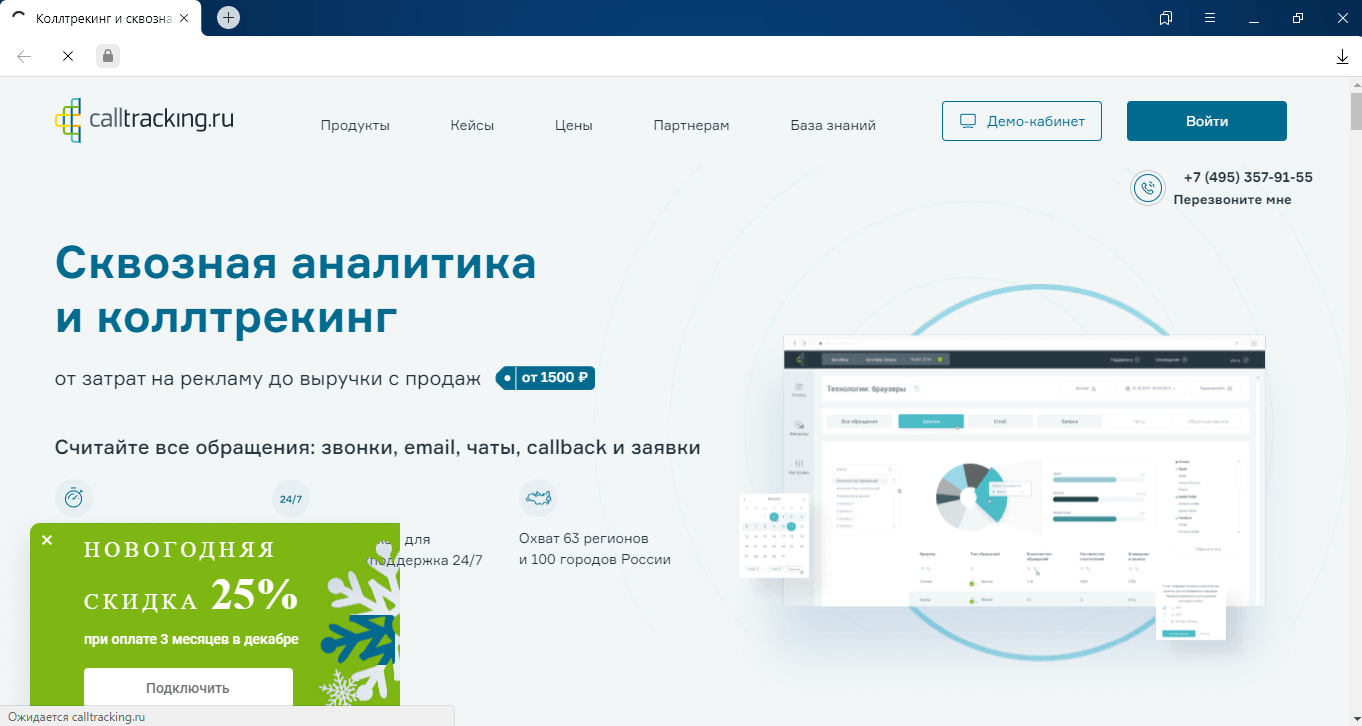1362x726 pixels.
Task: Click the Сквозная аналитика и коллтрекинг heading
Action: [x=296, y=291]
